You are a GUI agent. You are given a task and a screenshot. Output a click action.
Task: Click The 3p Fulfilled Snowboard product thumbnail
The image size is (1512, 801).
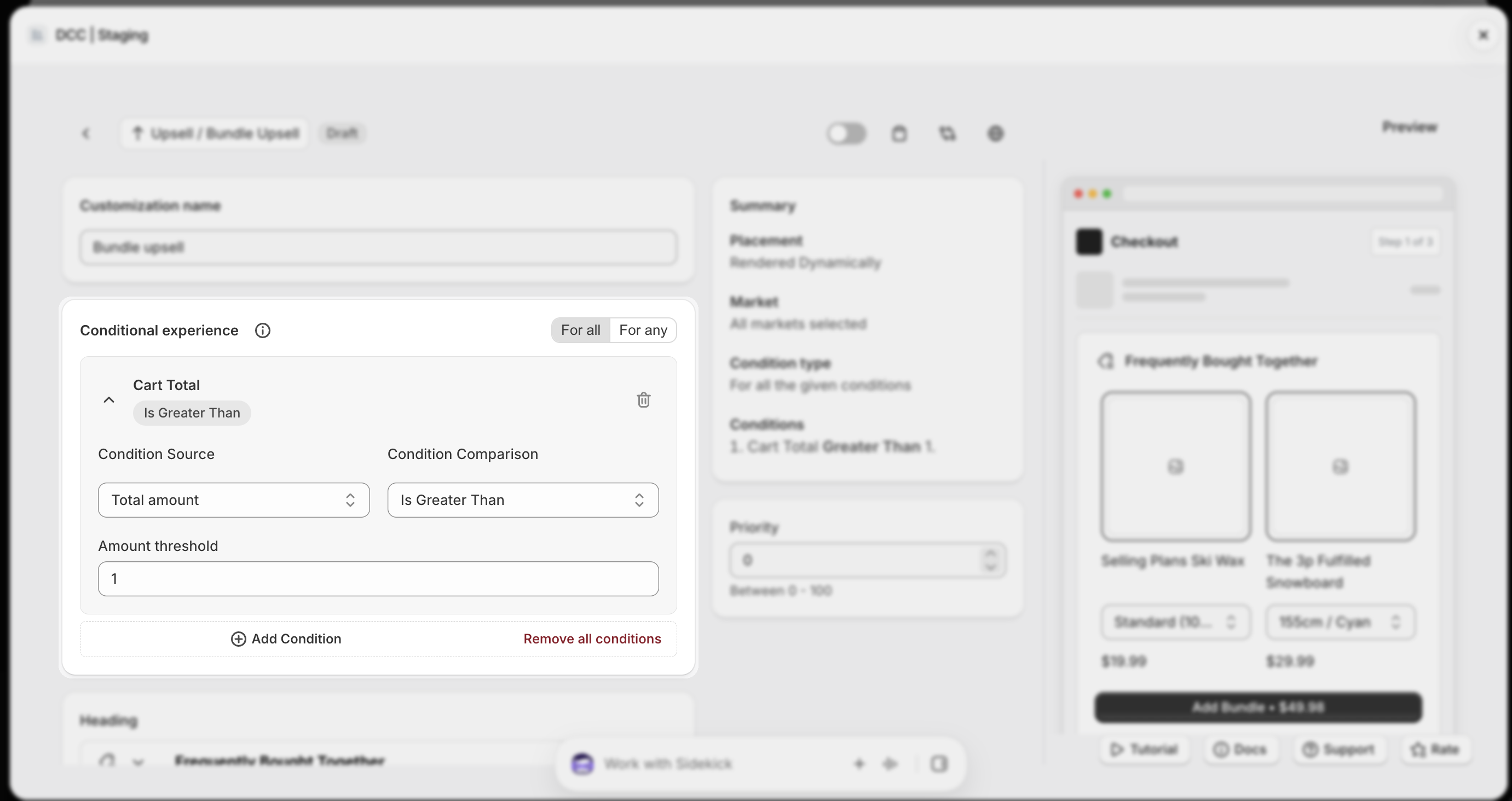(x=1340, y=467)
